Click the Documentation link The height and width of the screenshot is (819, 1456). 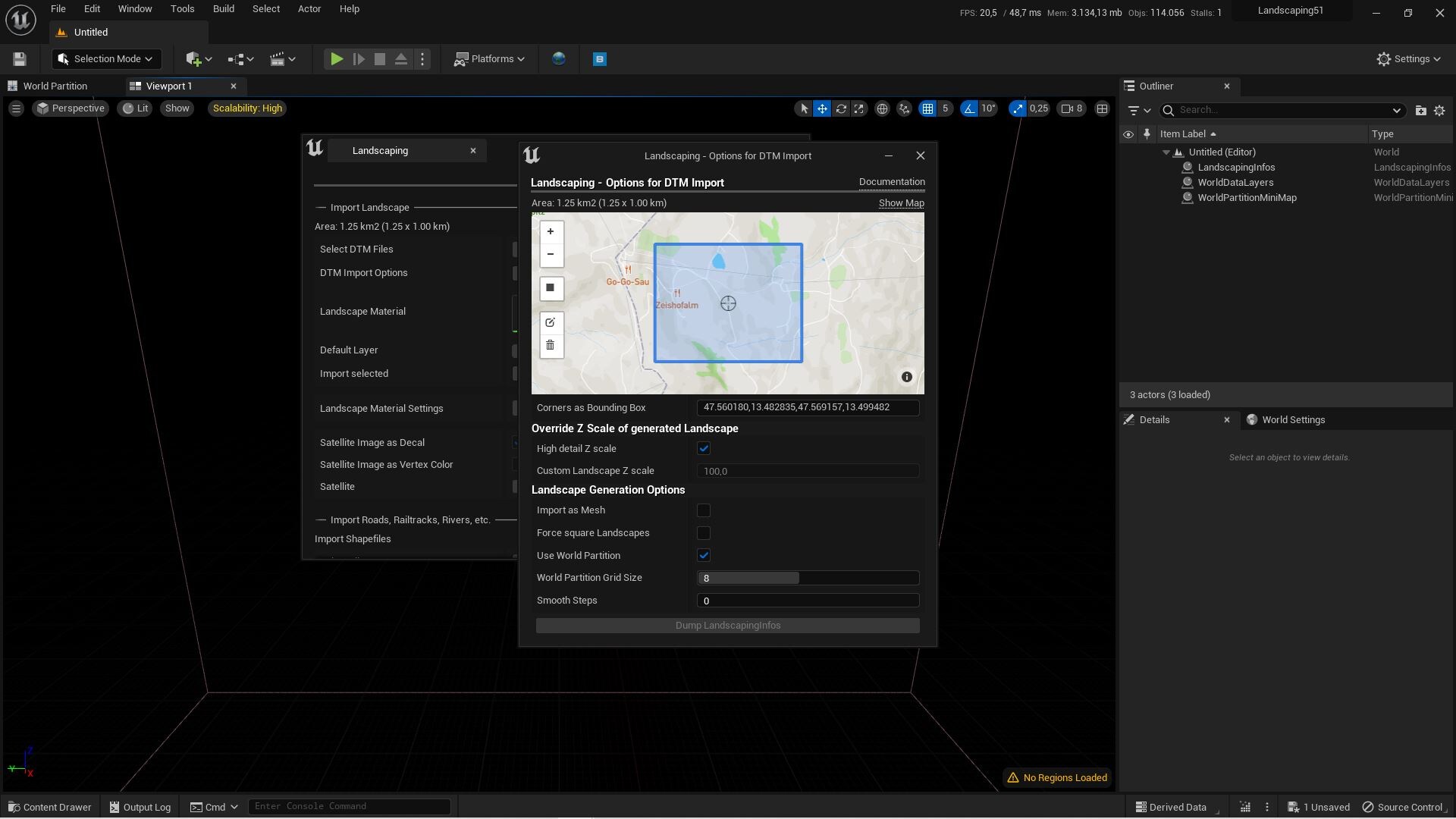(x=892, y=182)
